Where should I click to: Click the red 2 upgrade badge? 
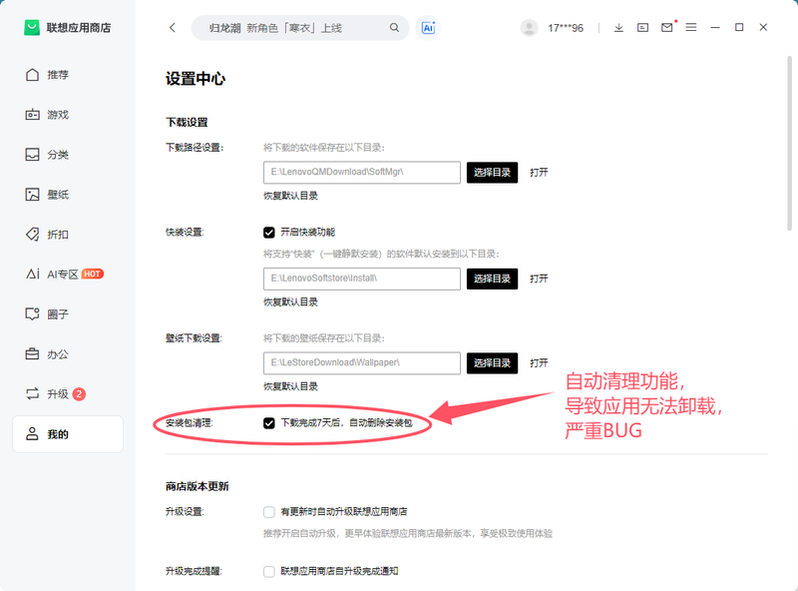pos(79,394)
